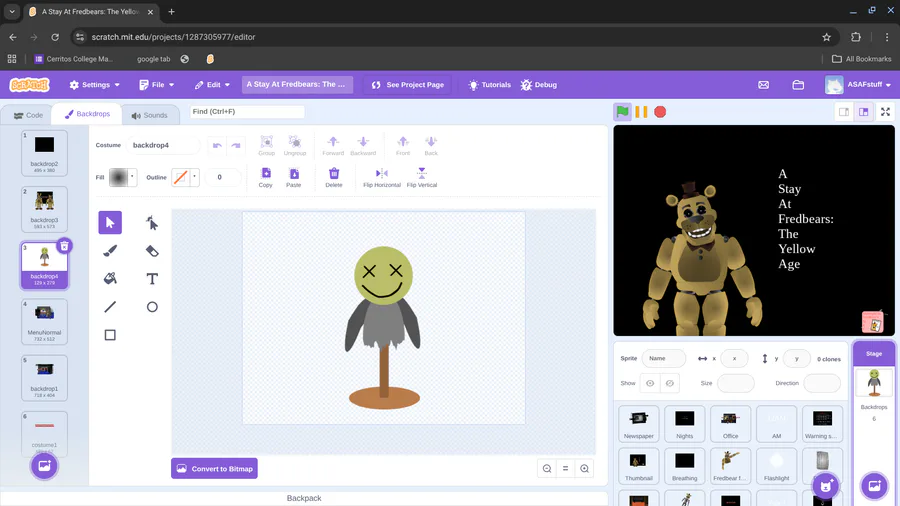900x506 pixels.
Task: Select the Newspaper sprite
Action: pyautogui.click(x=639, y=424)
